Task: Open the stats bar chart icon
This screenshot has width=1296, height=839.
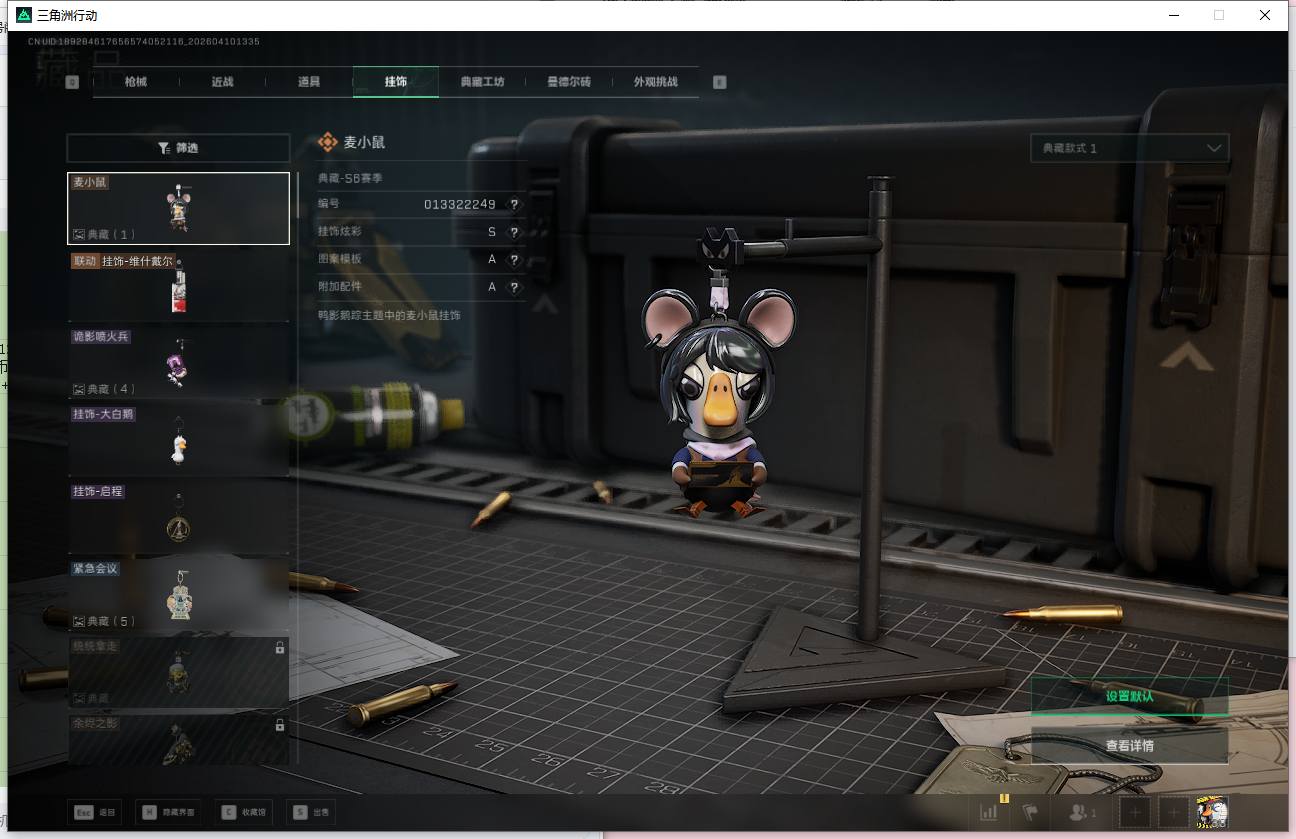Action: [989, 812]
